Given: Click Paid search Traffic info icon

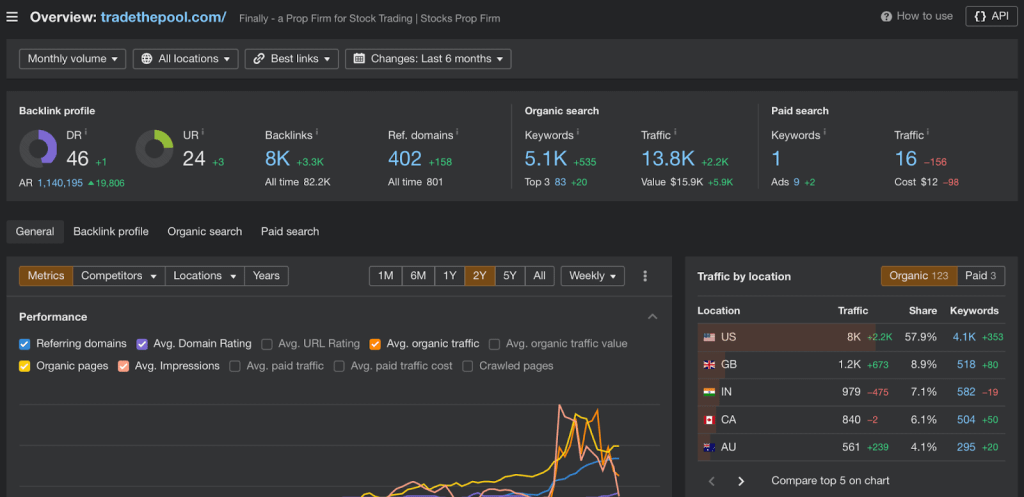Looking at the screenshot, I should click(927, 132).
